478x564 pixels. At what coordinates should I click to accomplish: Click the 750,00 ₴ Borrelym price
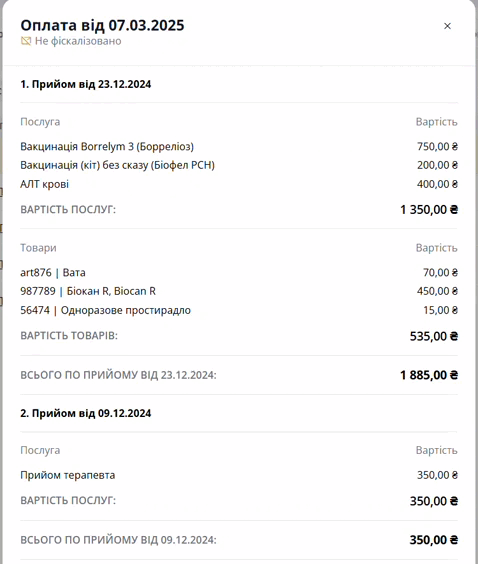[437, 146]
